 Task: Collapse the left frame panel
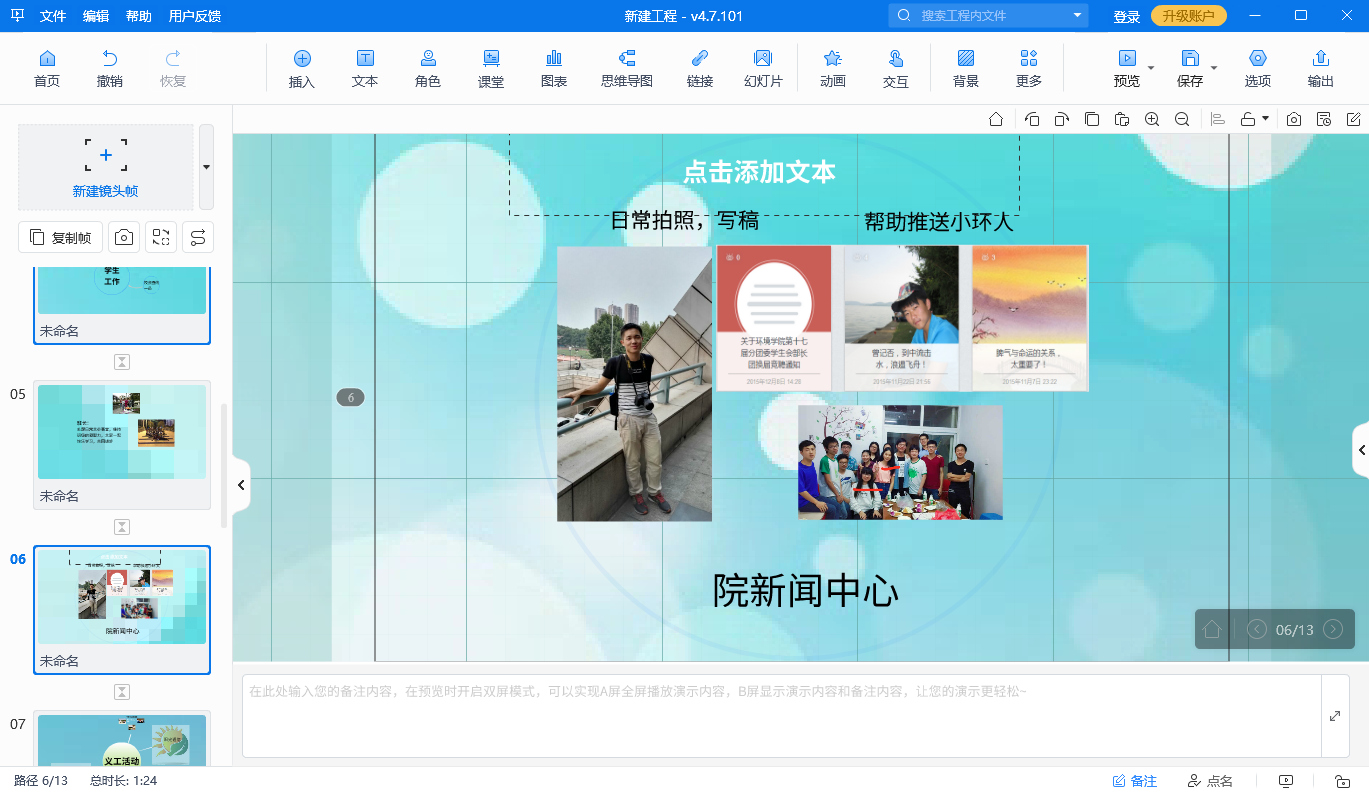pos(240,485)
